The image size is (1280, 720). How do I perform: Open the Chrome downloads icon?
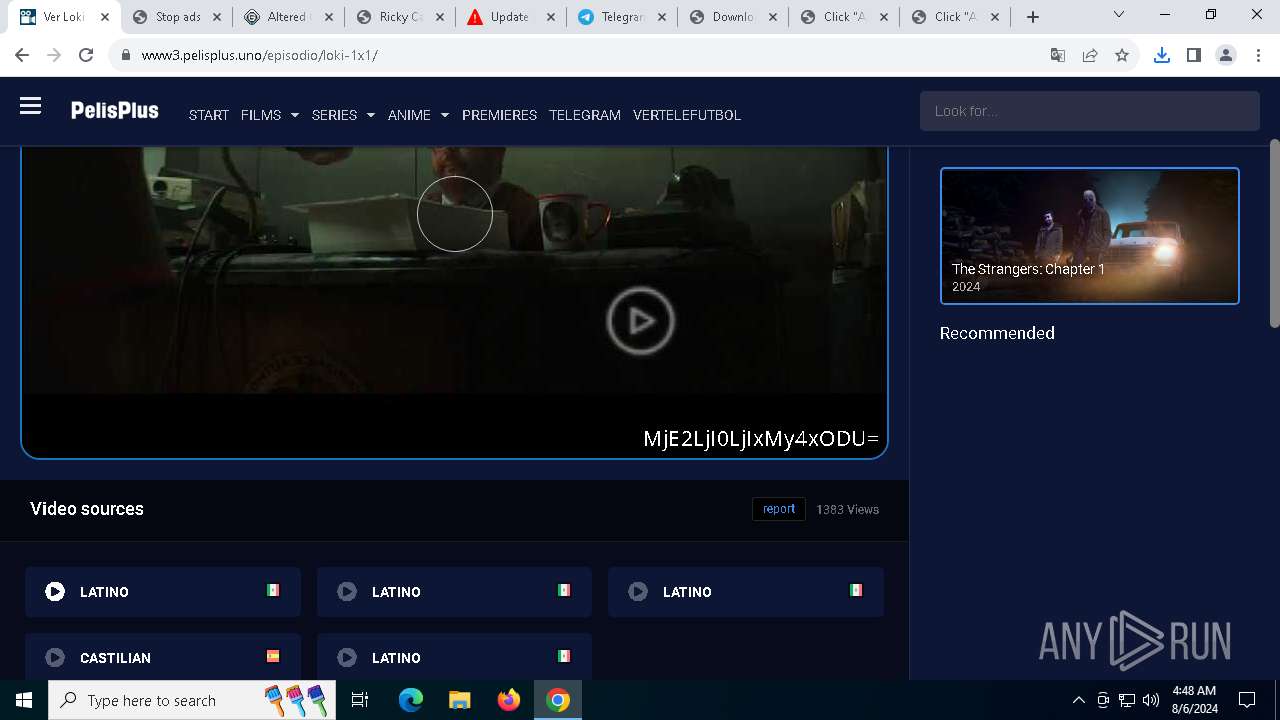coord(1162,55)
